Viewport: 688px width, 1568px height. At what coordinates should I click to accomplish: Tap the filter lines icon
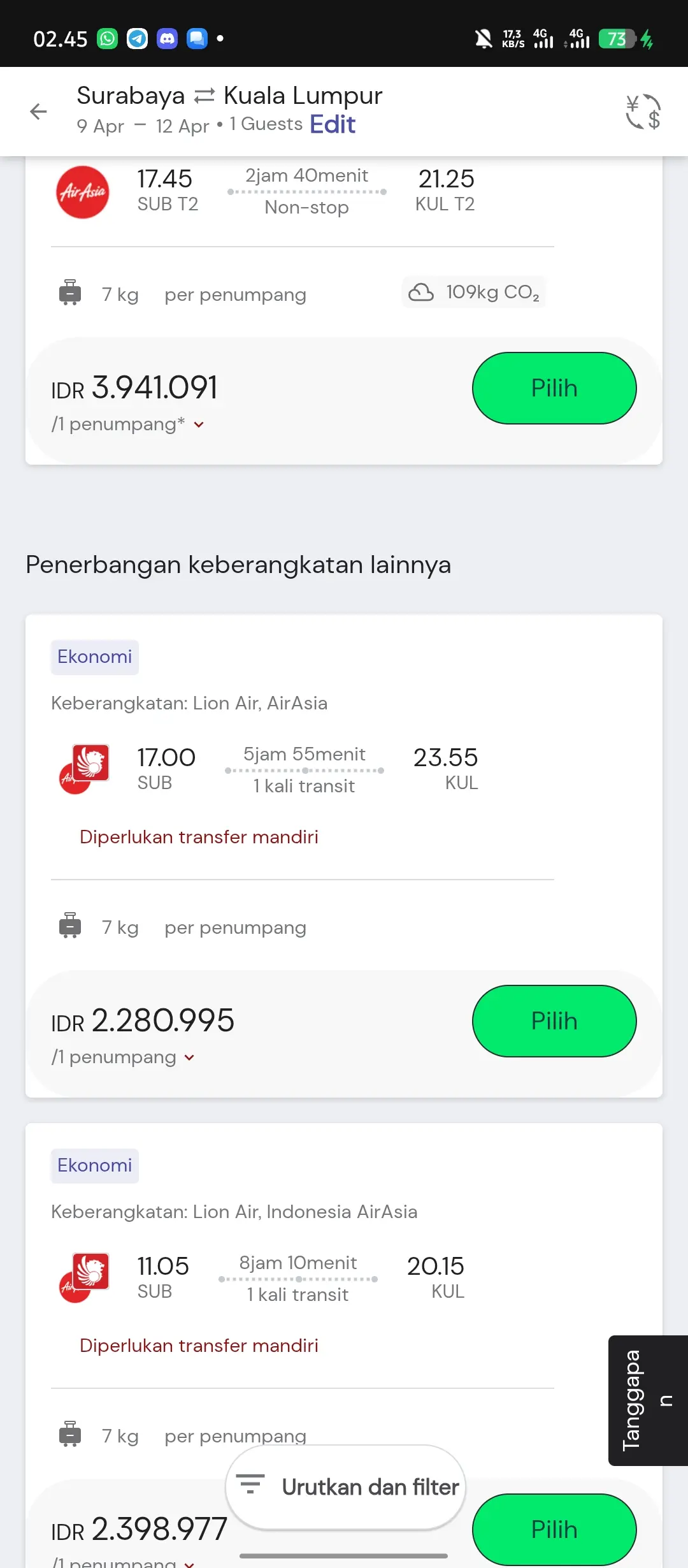(250, 1483)
